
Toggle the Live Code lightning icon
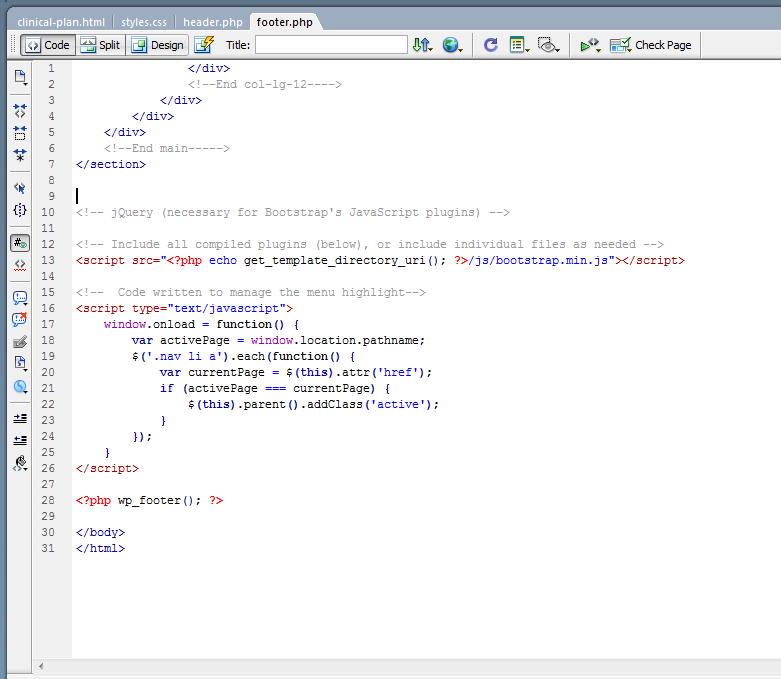pos(204,45)
